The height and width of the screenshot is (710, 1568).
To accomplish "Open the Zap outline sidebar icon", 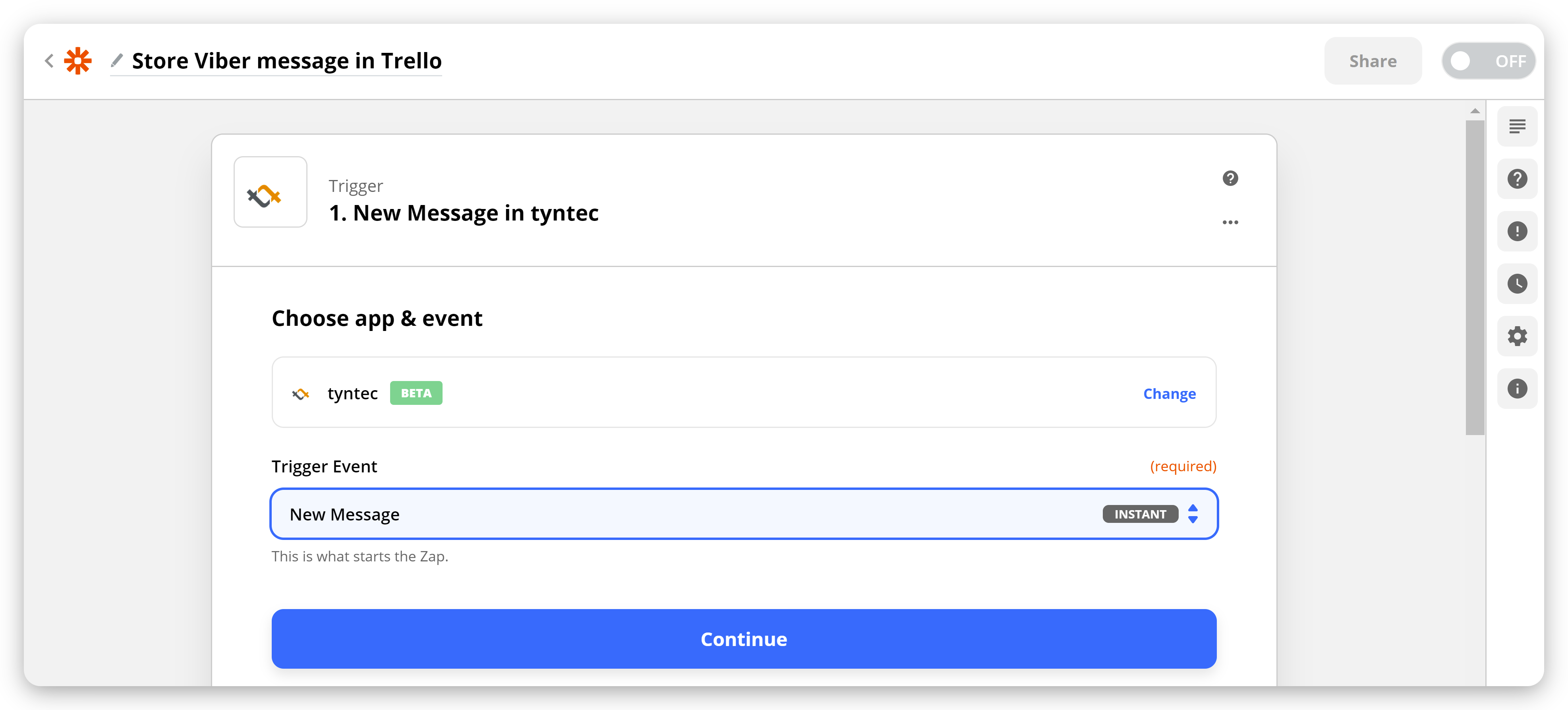I will click(x=1517, y=126).
